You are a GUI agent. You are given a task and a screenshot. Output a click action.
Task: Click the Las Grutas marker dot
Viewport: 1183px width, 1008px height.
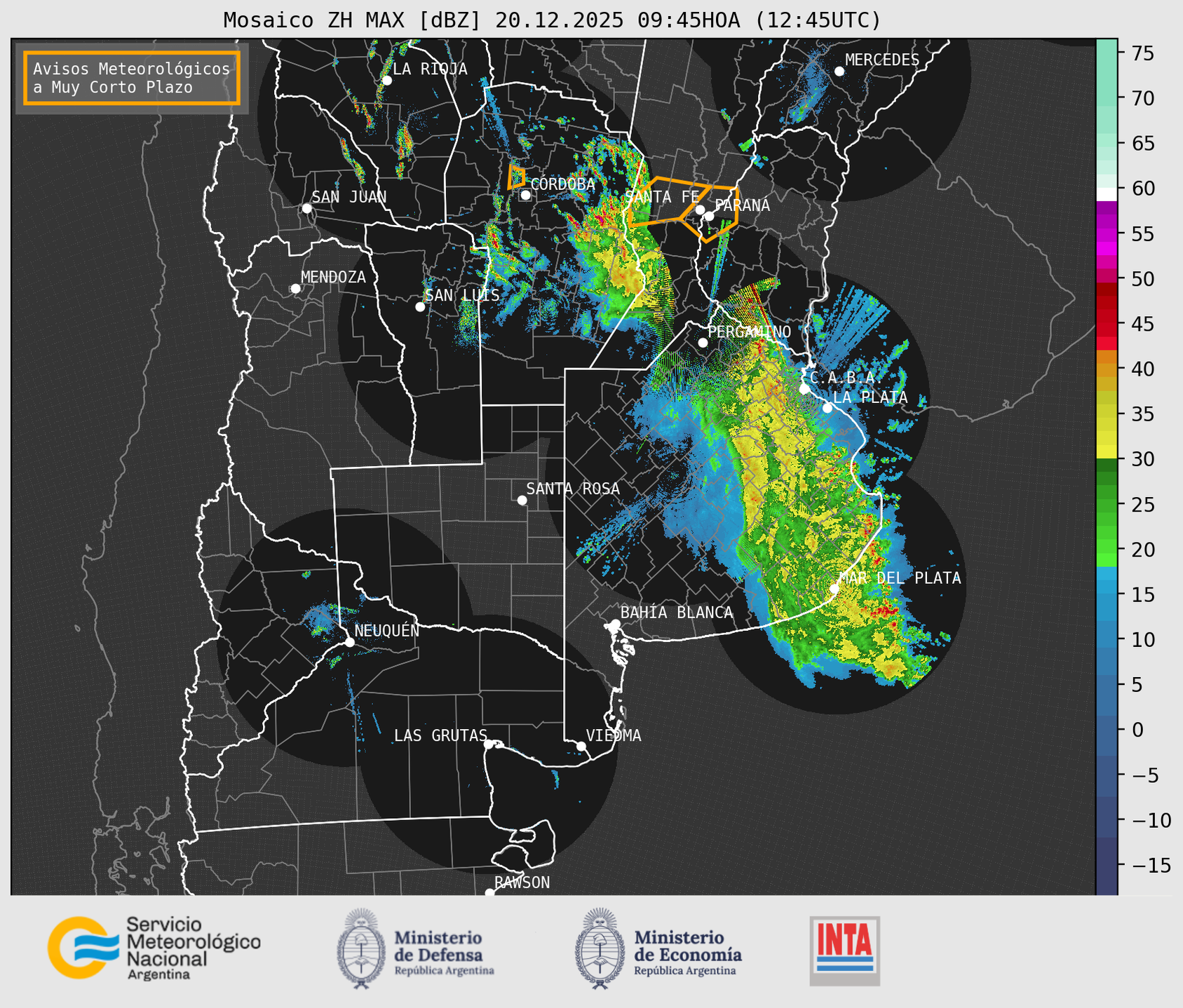pos(488,744)
